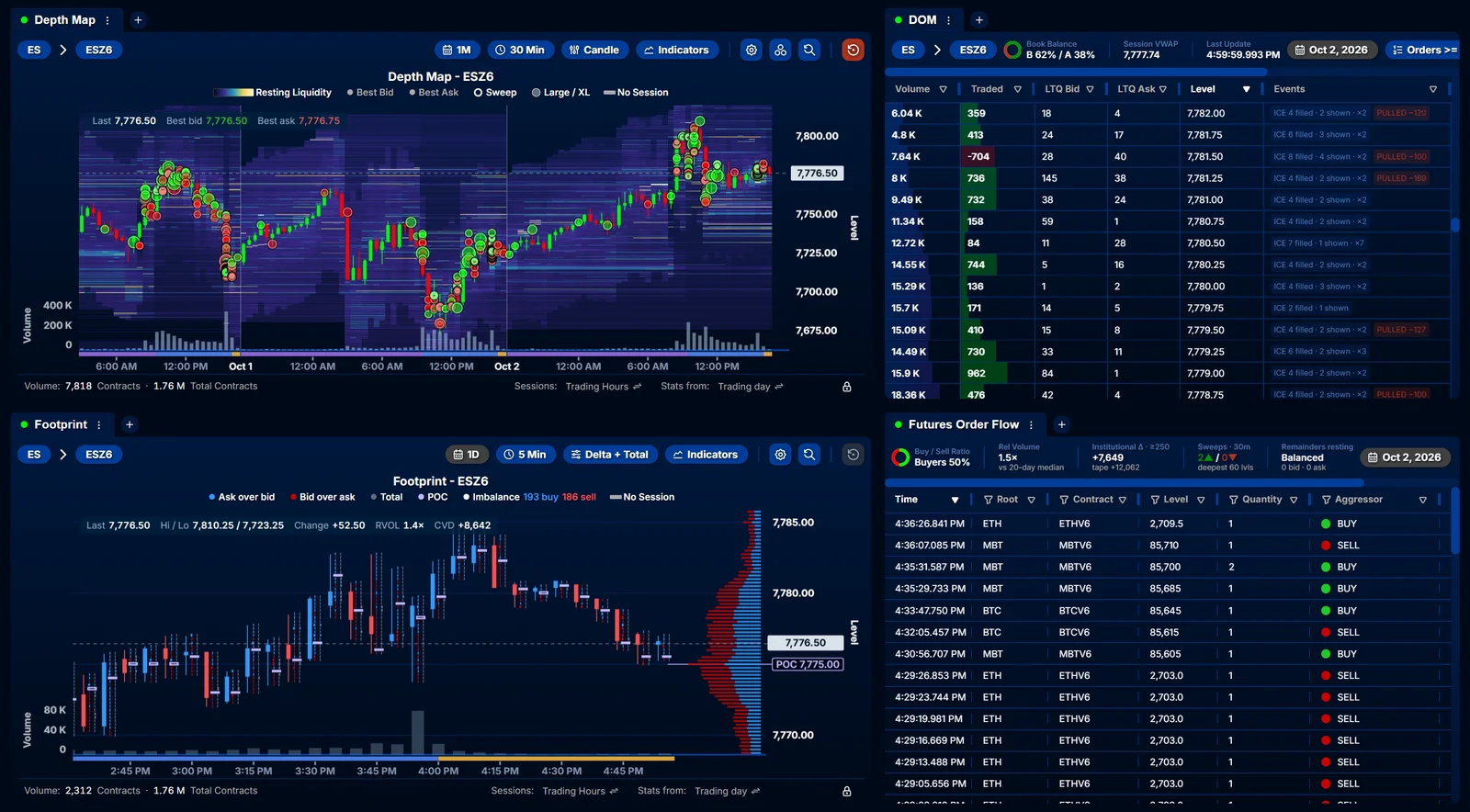Click the lock icon under Footprint chart
The image size is (1470, 812).
click(x=847, y=791)
